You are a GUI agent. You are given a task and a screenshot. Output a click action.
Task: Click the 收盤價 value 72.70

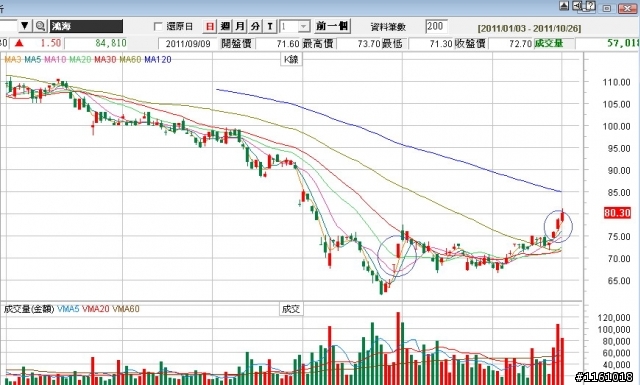(520, 44)
